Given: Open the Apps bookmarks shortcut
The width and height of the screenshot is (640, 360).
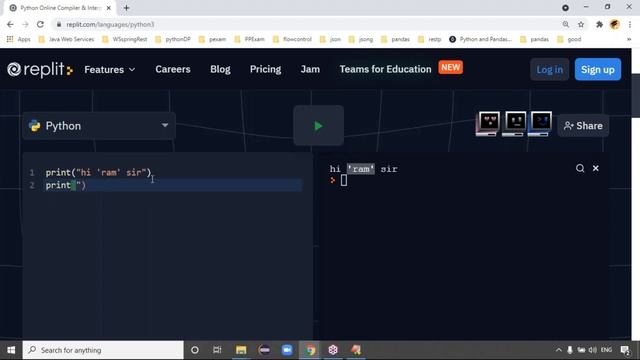Looking at the screenshot, I should (19, 39).
